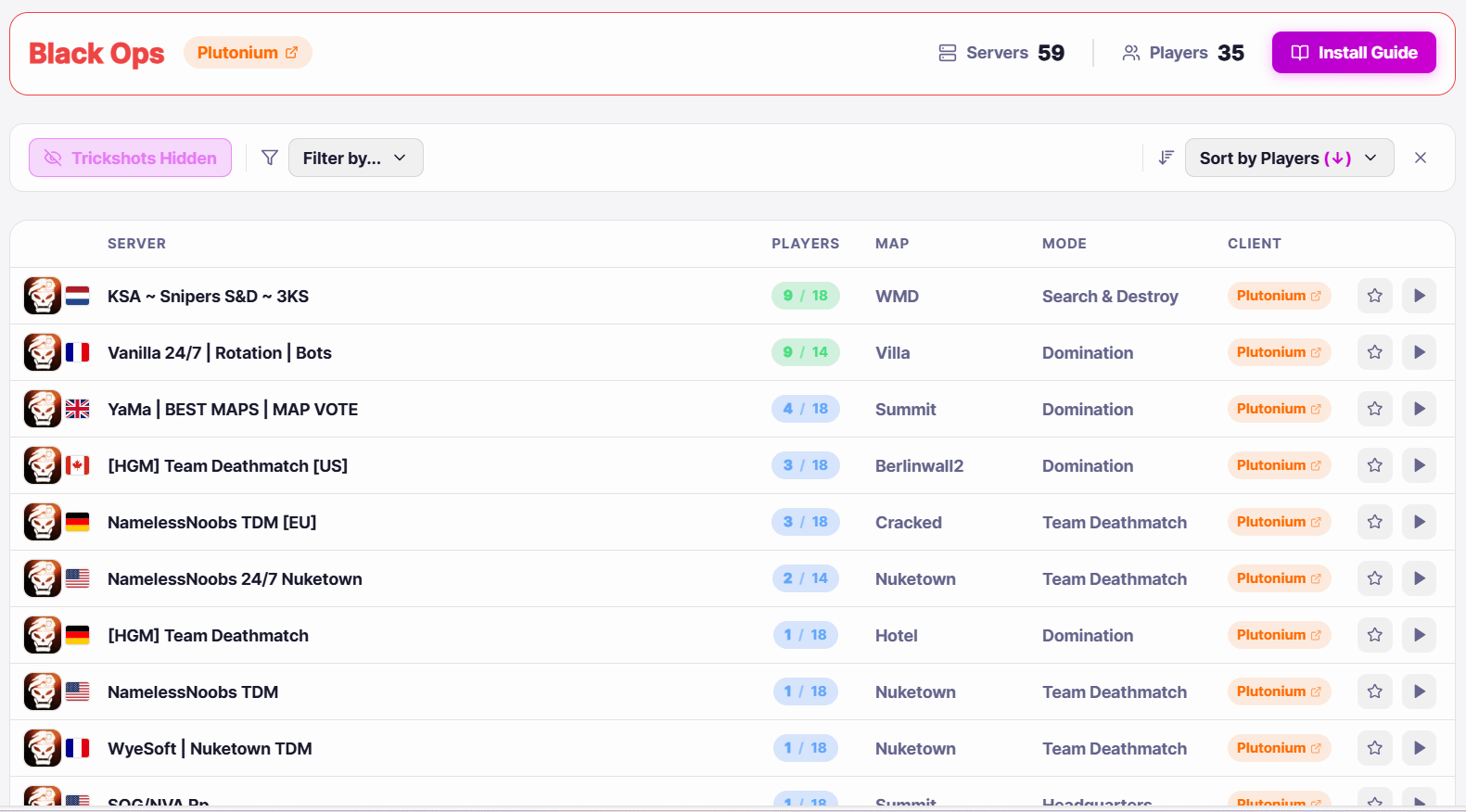The image size is (1466, 812).
Task: Favorite the WyeSoft Nuketown TDM server
Action: click(x=1374, y=748)
